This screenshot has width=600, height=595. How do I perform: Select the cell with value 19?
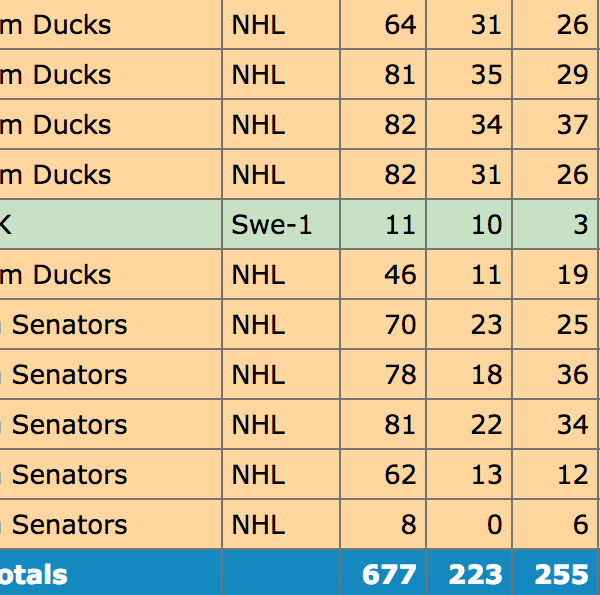tap(573, 275)
